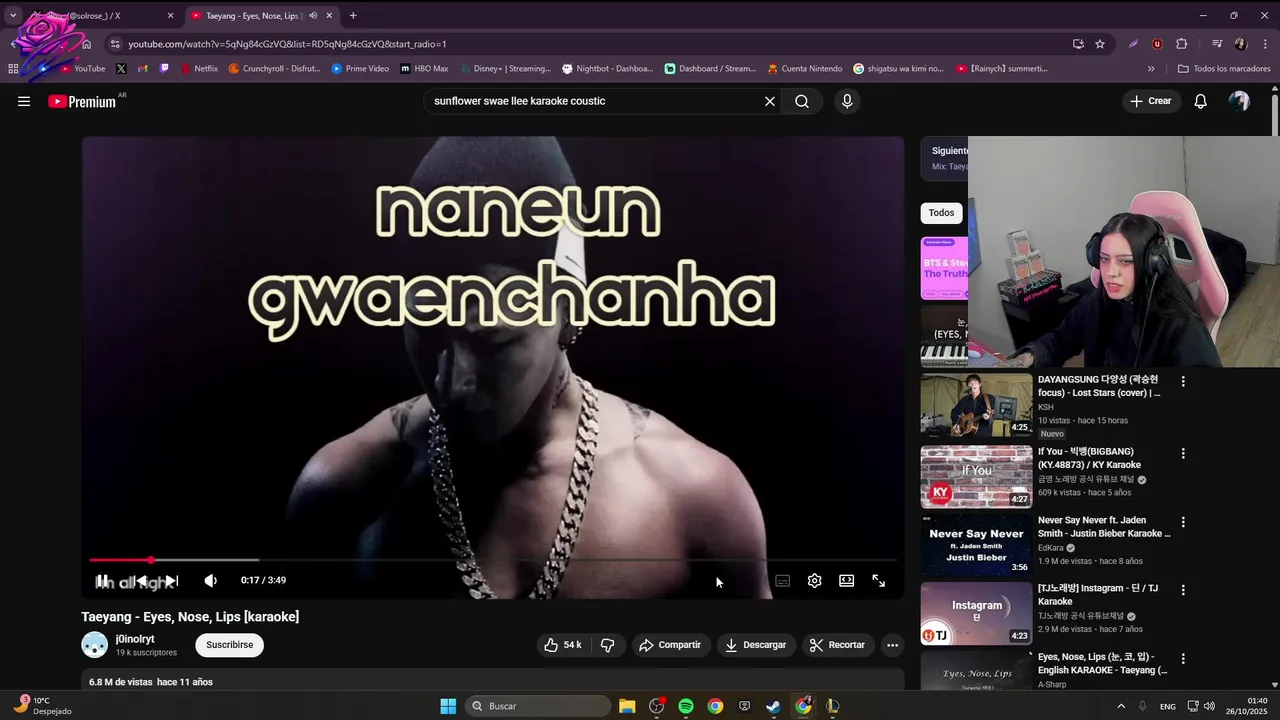Image resolution: width=1280 pixels, height=720 pixels.
Task: Open j0inolryt channel name link
Action: (135, 639)
